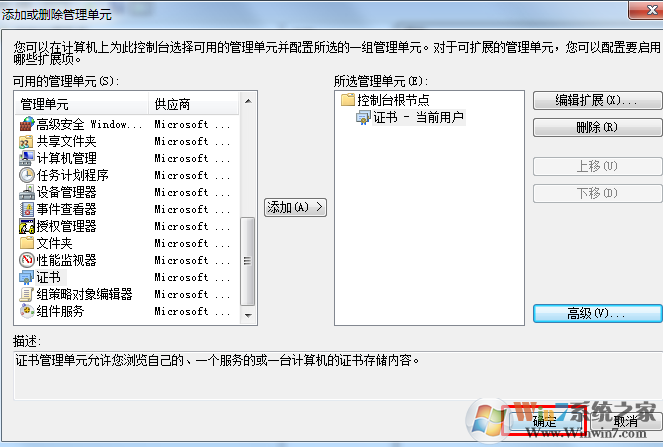Click the Microsoft vendor cell for 组件服务
Image resolution: width=663 pixels, height=447 pixels.
click(x=192, y=311)
